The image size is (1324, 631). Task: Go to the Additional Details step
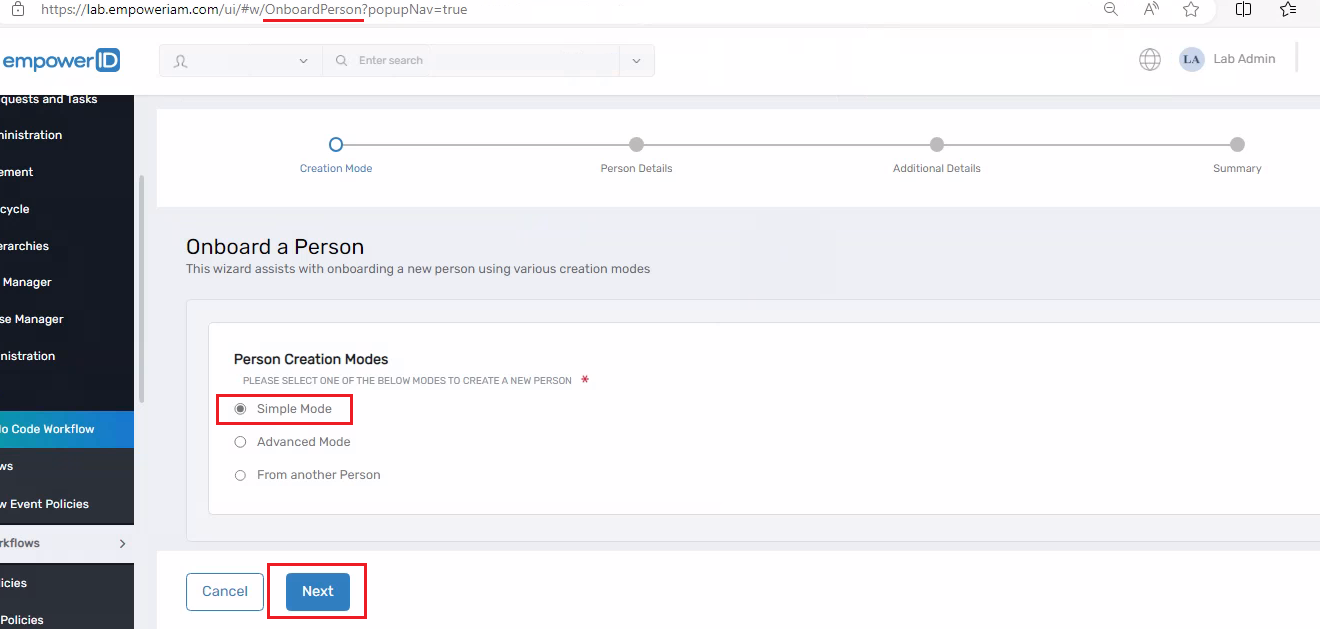(x=937, y=168)
